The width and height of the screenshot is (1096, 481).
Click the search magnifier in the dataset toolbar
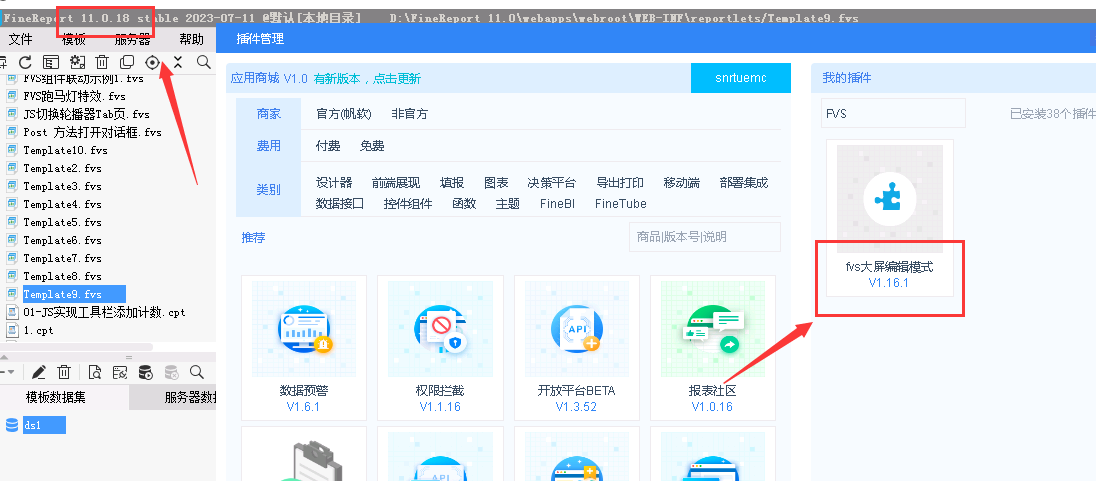(197, 372)
